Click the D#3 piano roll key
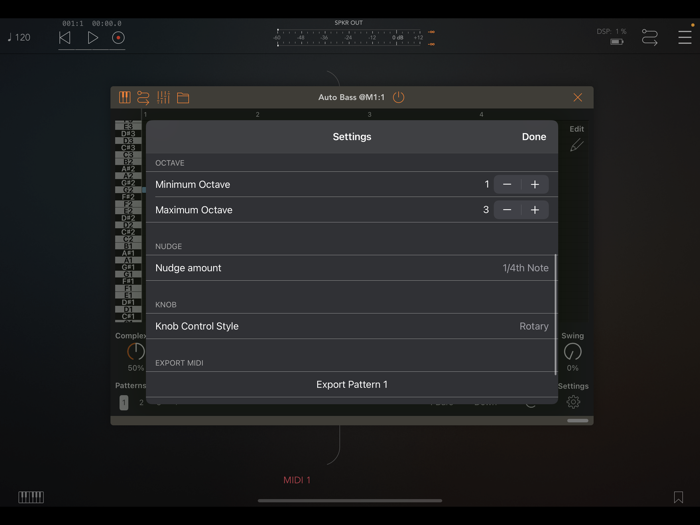700x525 pixels. (128, 133)
